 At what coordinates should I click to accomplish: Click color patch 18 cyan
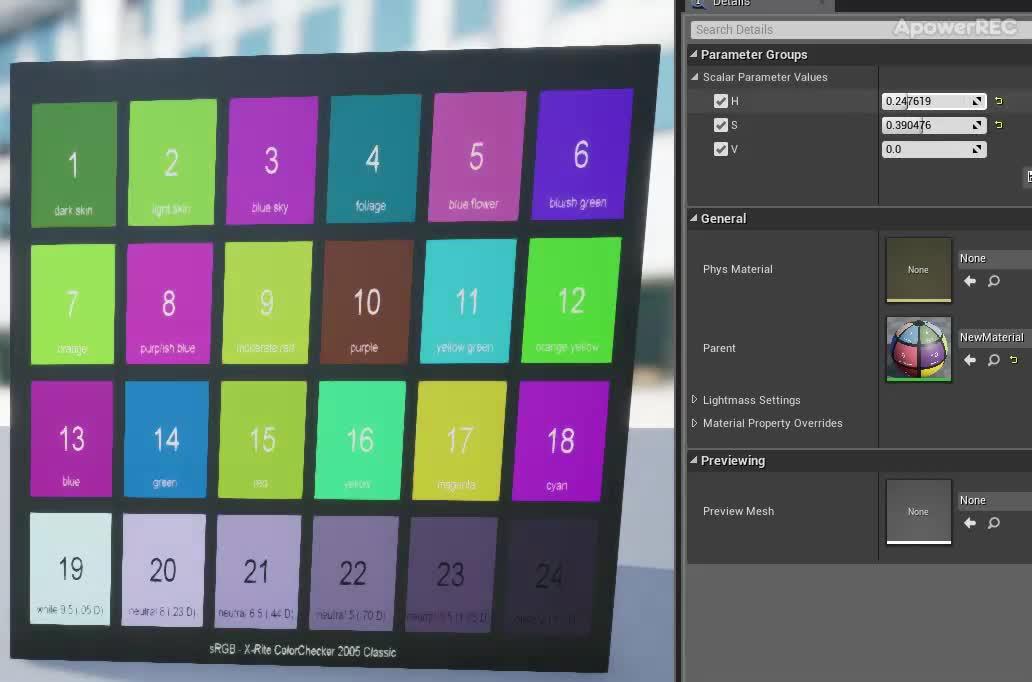pyautogui.click(x=559, y=441)
